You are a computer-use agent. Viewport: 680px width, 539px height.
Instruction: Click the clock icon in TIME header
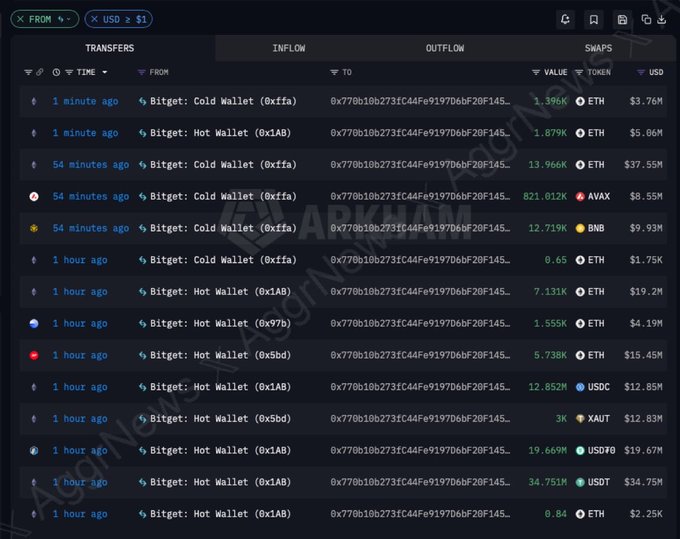click(56, 72)
